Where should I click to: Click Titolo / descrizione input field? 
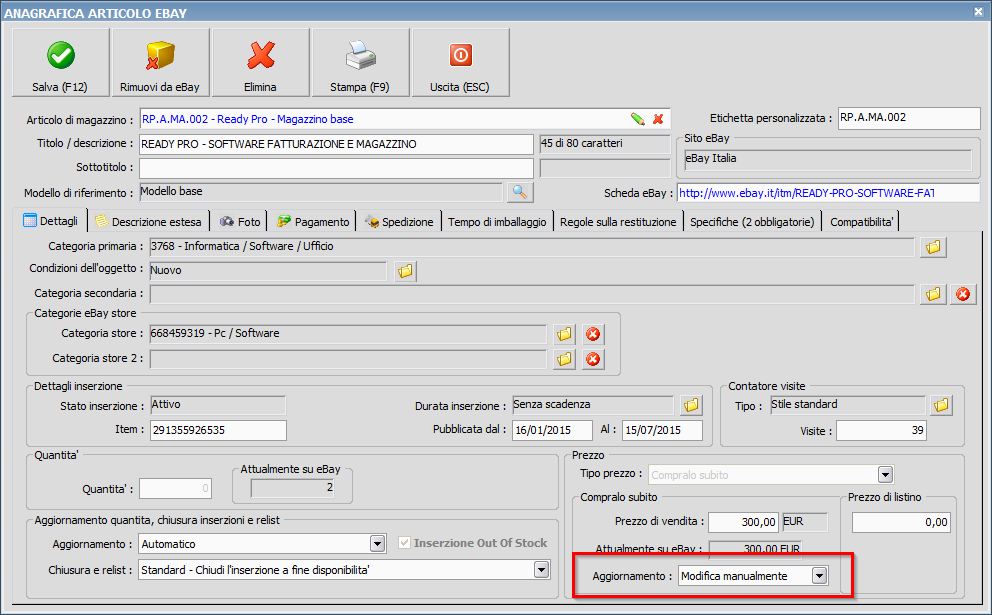click(336, 144)
